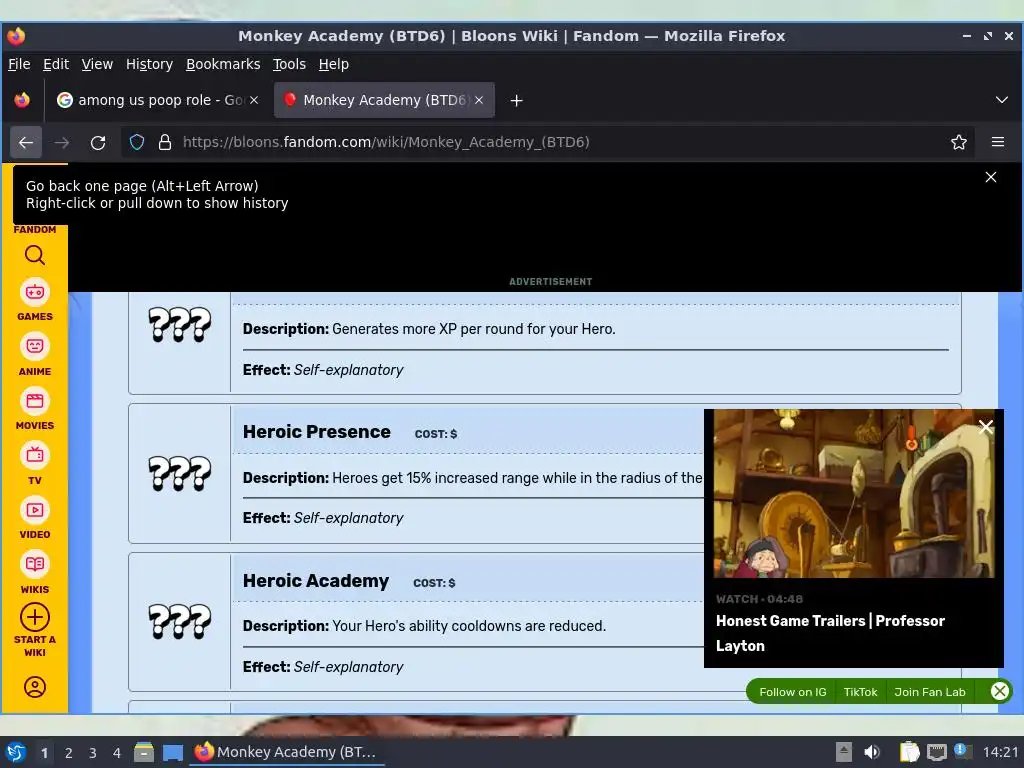Click the ??? image above Heroic Presence
The height and width of the screenshot is (768, 1024).
pos(180,325)
